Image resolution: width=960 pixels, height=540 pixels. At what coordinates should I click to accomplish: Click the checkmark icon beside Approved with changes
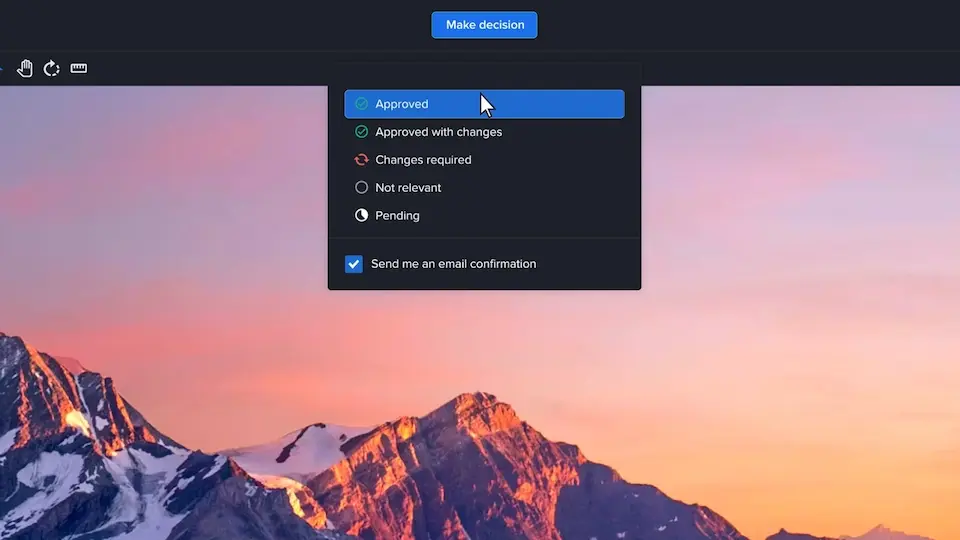click(362, 132)
